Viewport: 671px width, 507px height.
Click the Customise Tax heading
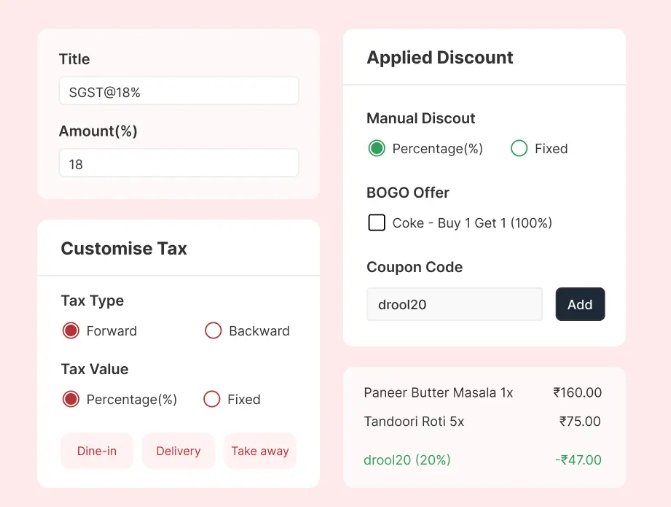click(x=124, y=249)
